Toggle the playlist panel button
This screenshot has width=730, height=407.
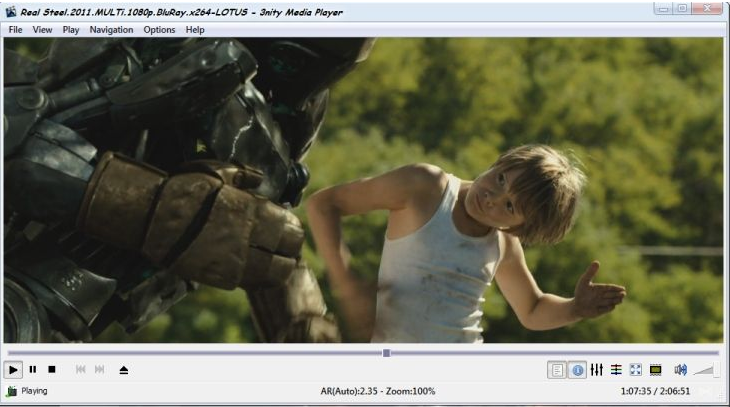(x=557, y=370)
